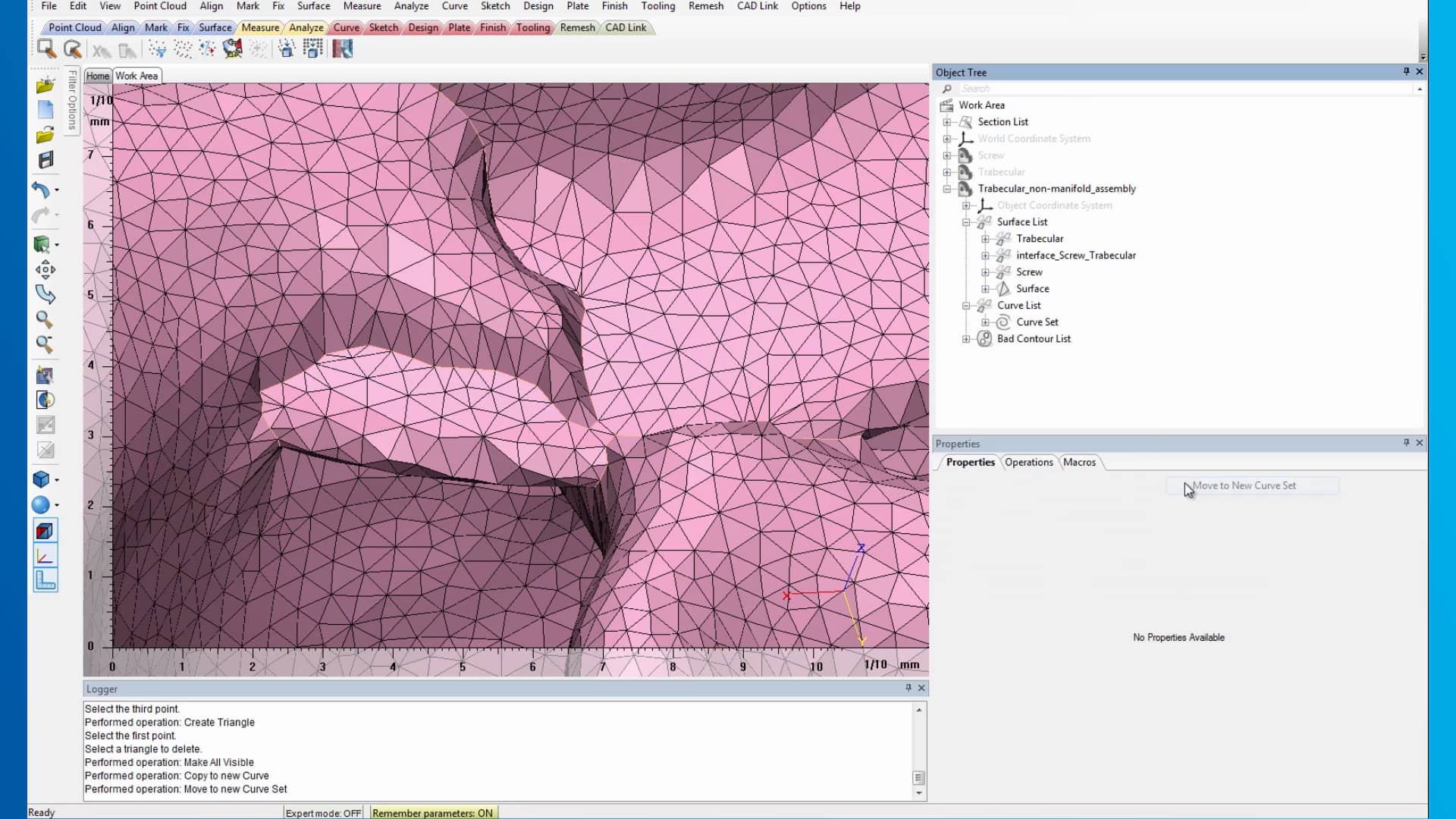Click the Move to New Curve Set button
Viewport: 1456px width, 819px height.
[x=1244, y=485]
